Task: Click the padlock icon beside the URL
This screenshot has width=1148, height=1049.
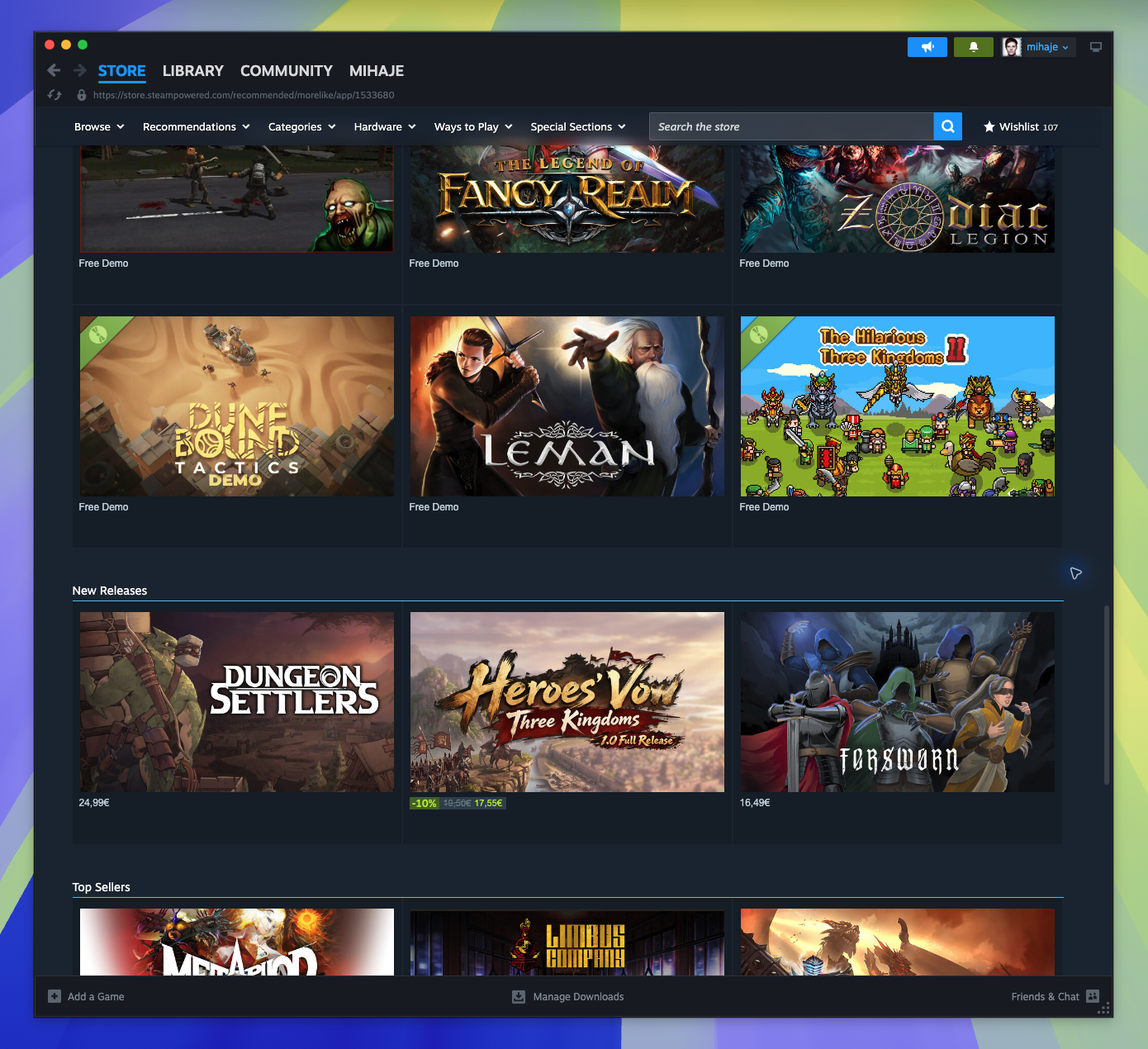Action: click(x=82, y=95)
